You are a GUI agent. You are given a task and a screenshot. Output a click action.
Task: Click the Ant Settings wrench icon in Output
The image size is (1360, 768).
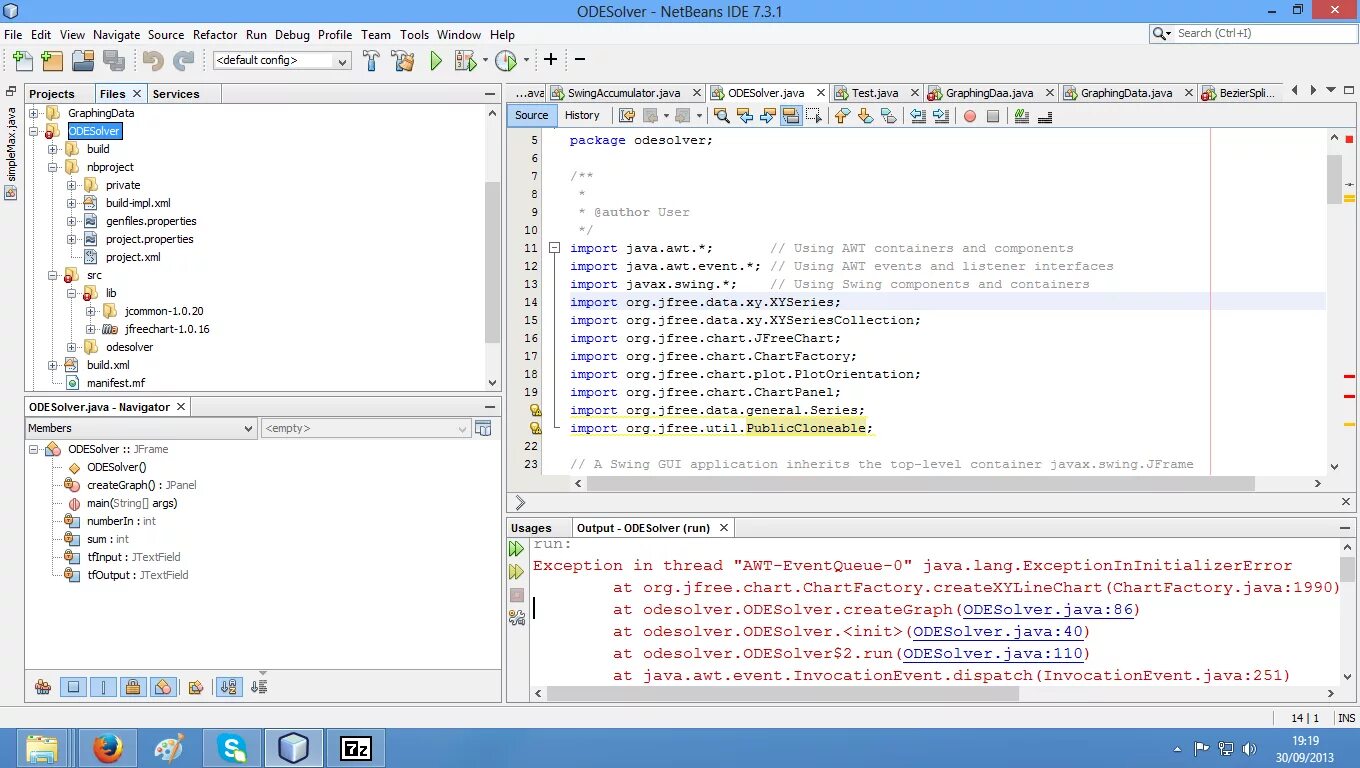[516, 618]
